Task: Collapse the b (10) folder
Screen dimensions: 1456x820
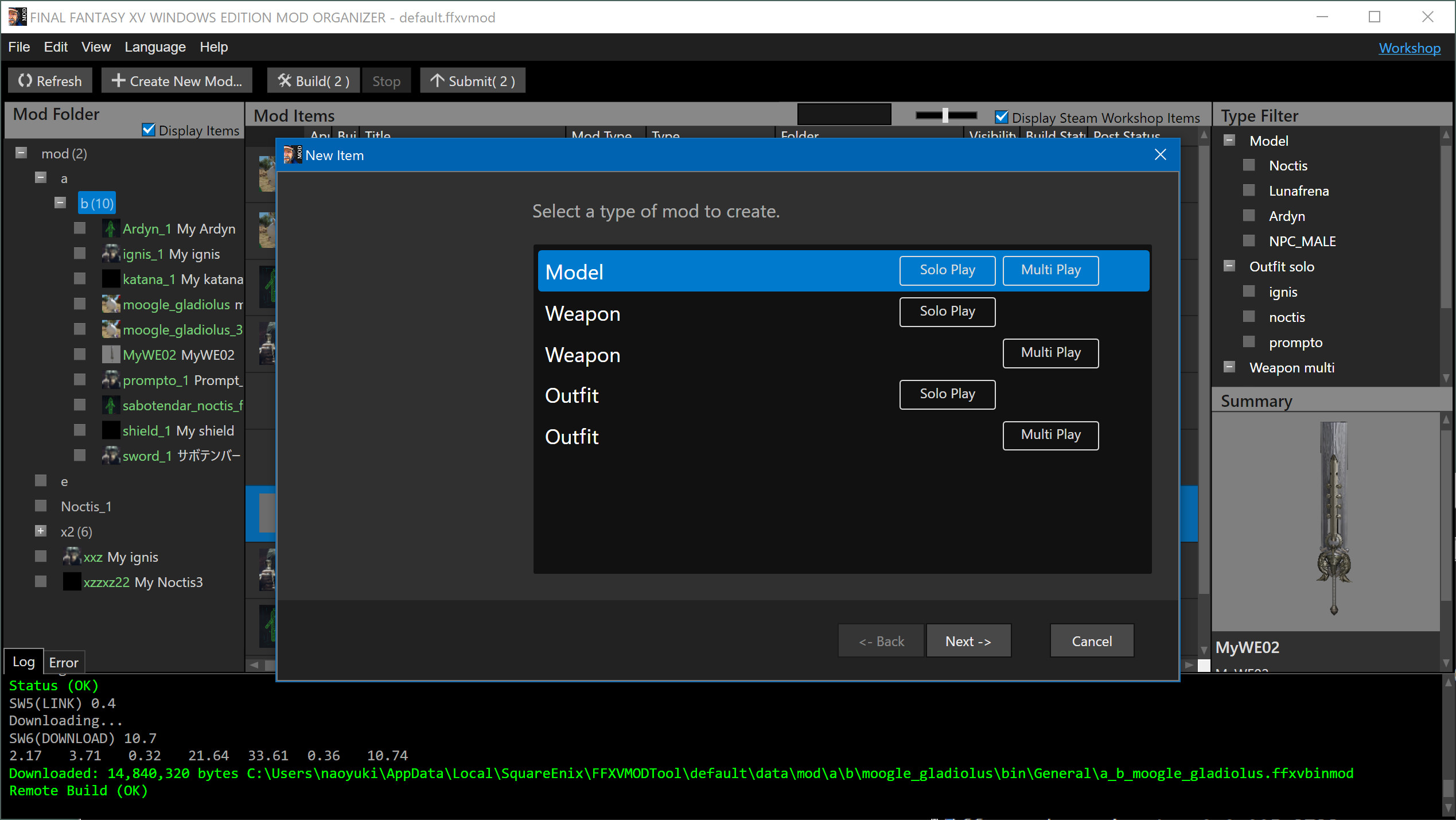Action: (x=60, y=203)
